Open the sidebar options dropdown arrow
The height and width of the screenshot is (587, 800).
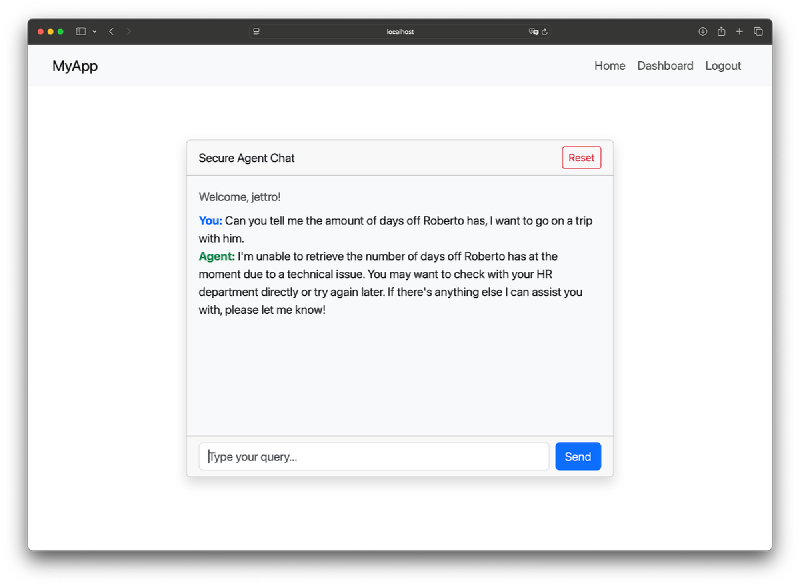[94, 32]
